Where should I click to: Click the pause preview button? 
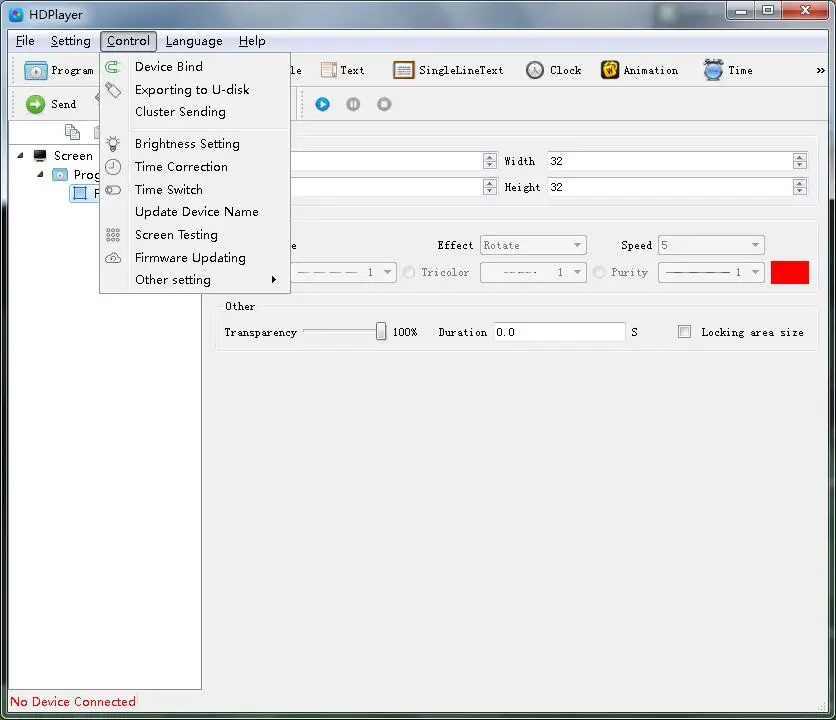click(x=353, y=104)
